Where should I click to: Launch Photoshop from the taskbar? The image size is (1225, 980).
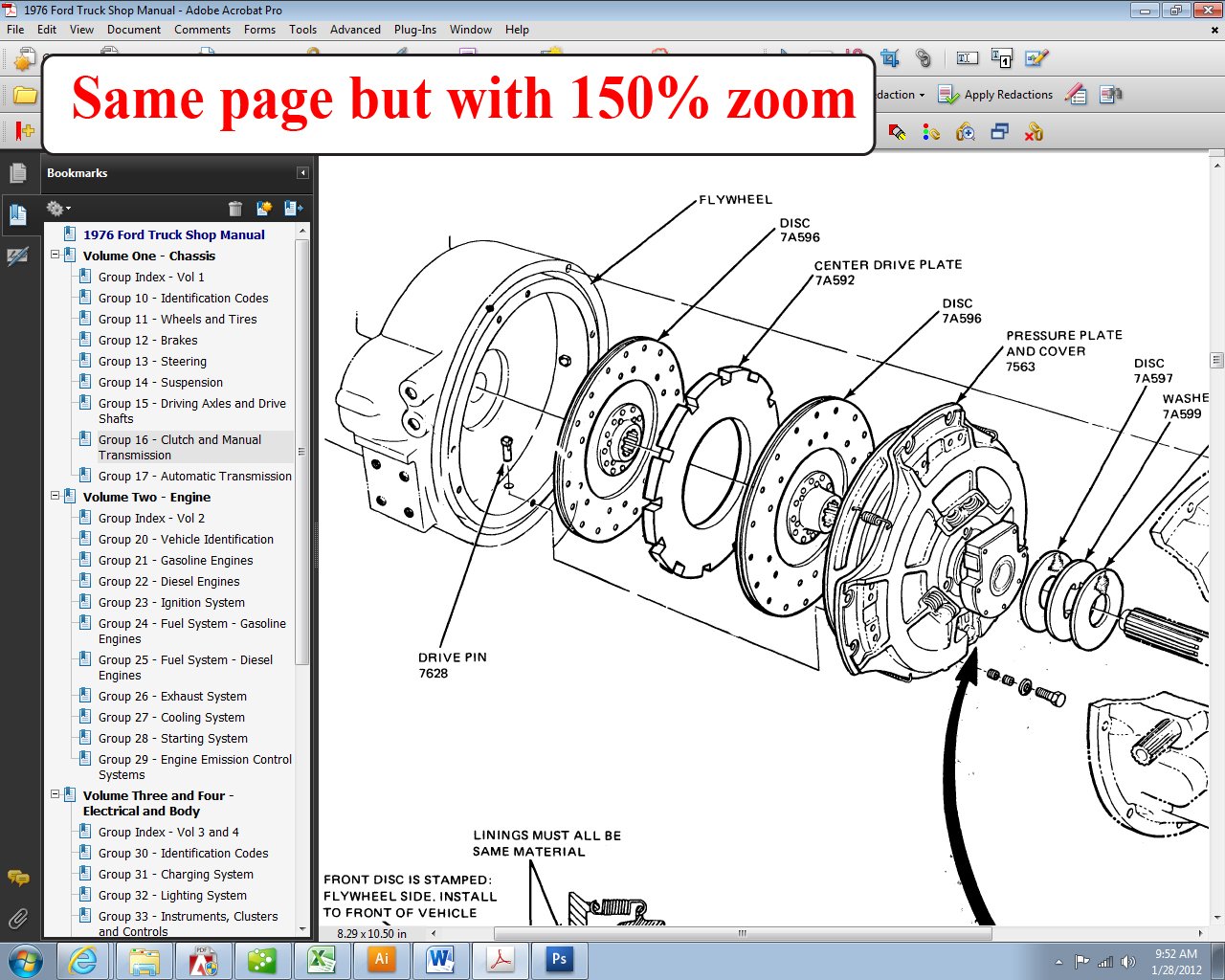[559, 960]
